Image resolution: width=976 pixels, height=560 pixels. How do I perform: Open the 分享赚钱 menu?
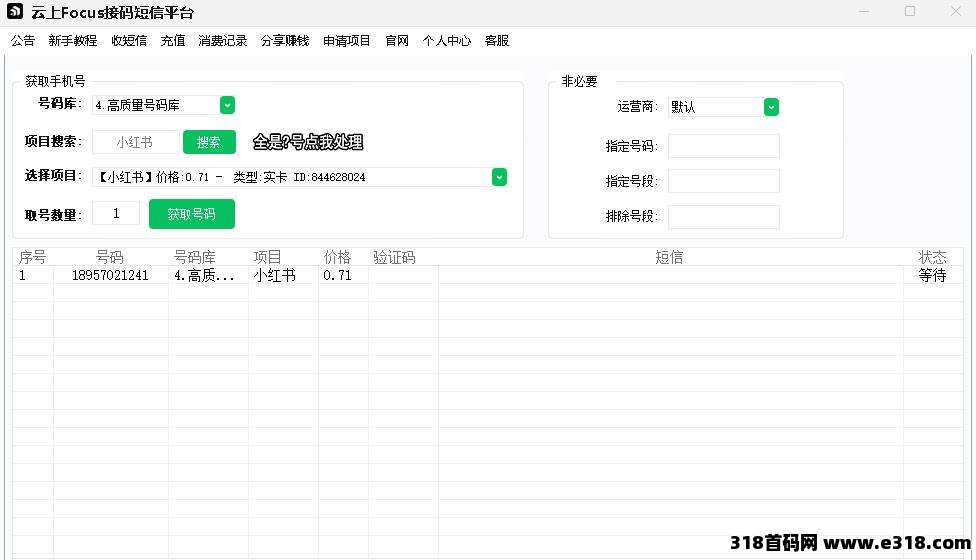pyautogui.click(x=285, y=40)
